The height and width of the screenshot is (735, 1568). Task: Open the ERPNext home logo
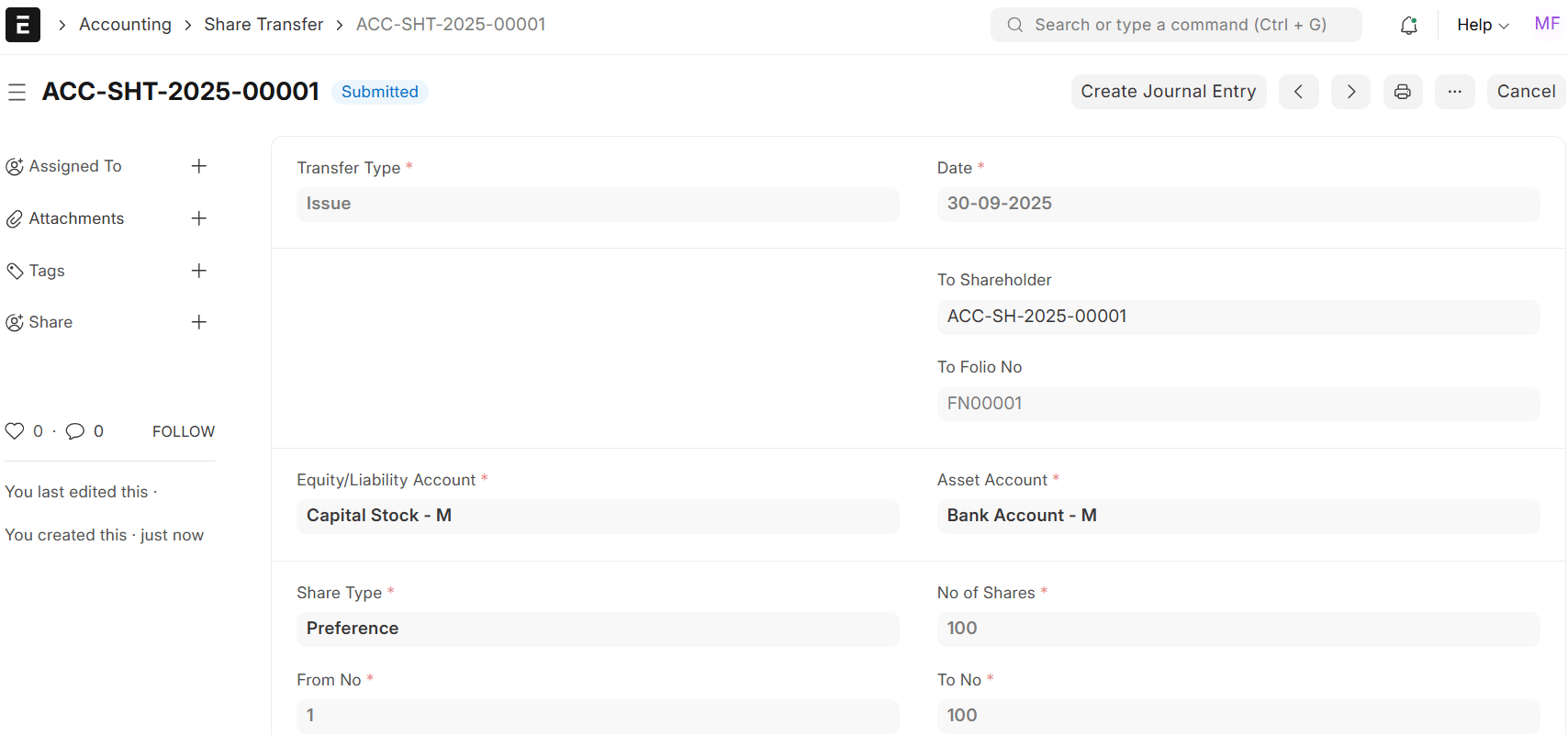click(23, 25)
